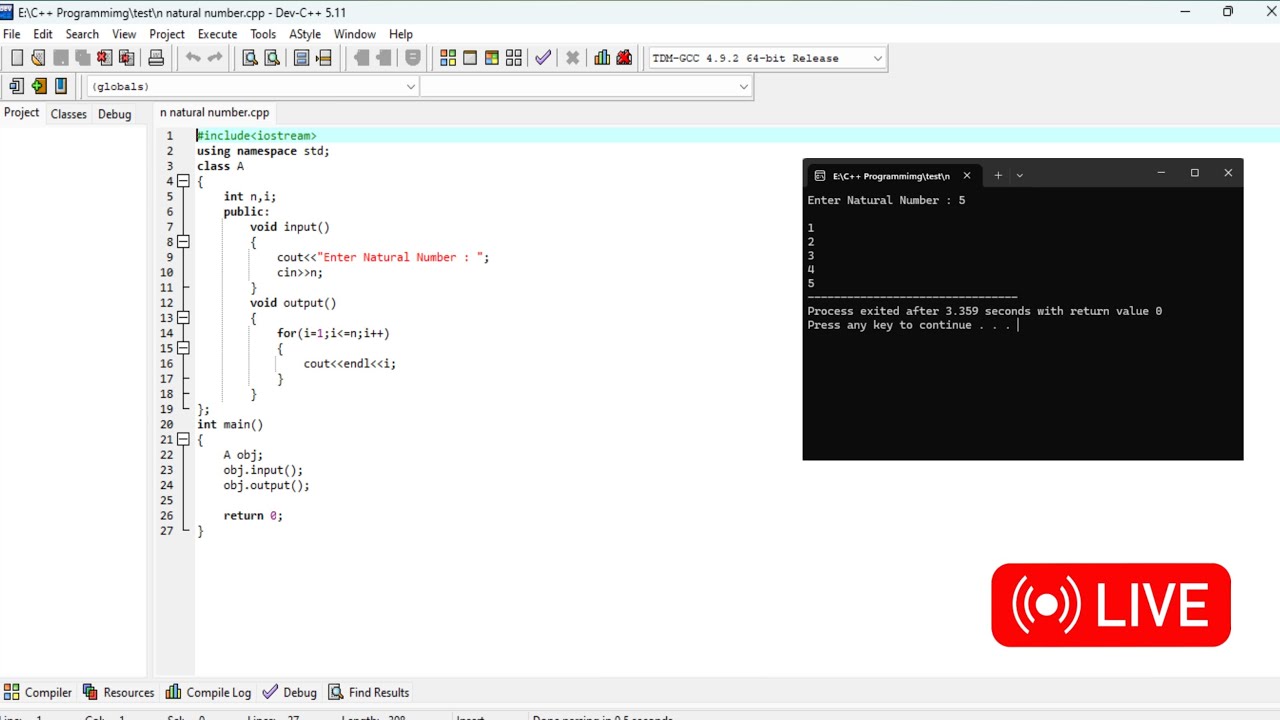Click the Stop Execution X icon
Screen dimensions: 1280x720
pos(572,58)
